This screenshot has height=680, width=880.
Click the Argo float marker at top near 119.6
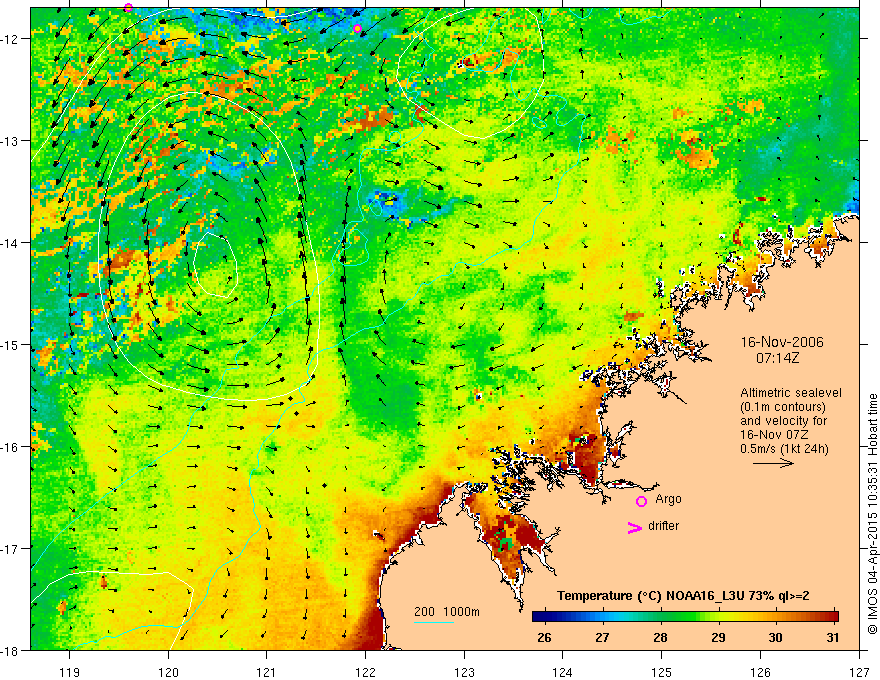[x=128, y=7]
